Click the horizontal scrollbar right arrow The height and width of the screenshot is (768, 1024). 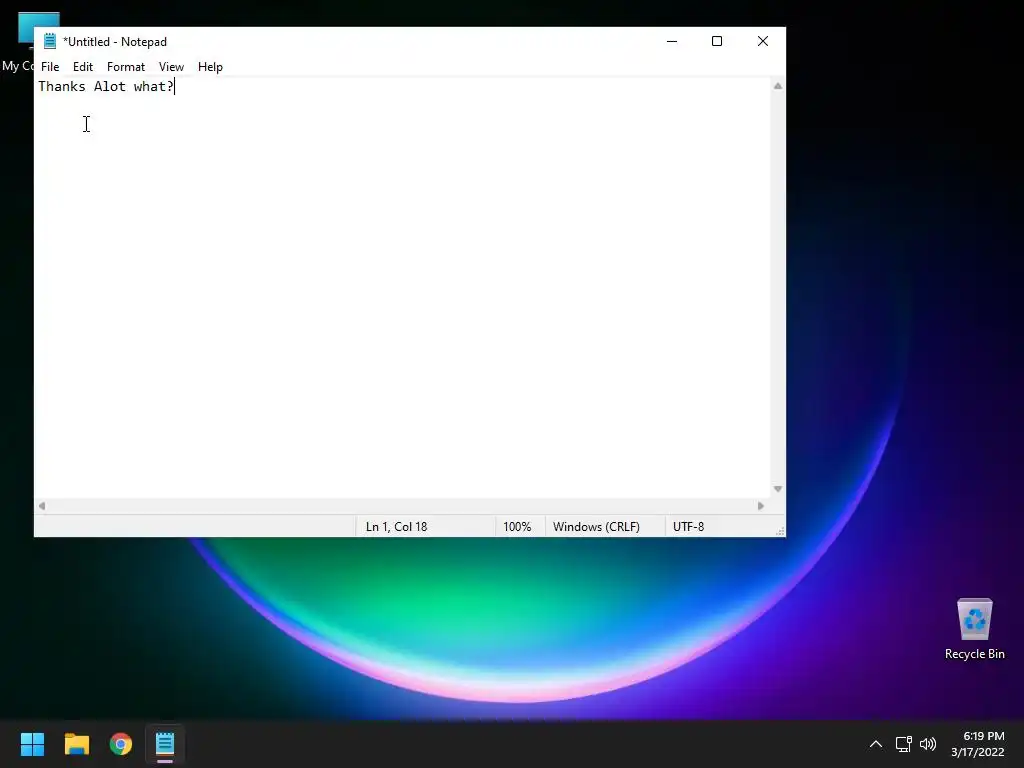(x=760, y=506)
